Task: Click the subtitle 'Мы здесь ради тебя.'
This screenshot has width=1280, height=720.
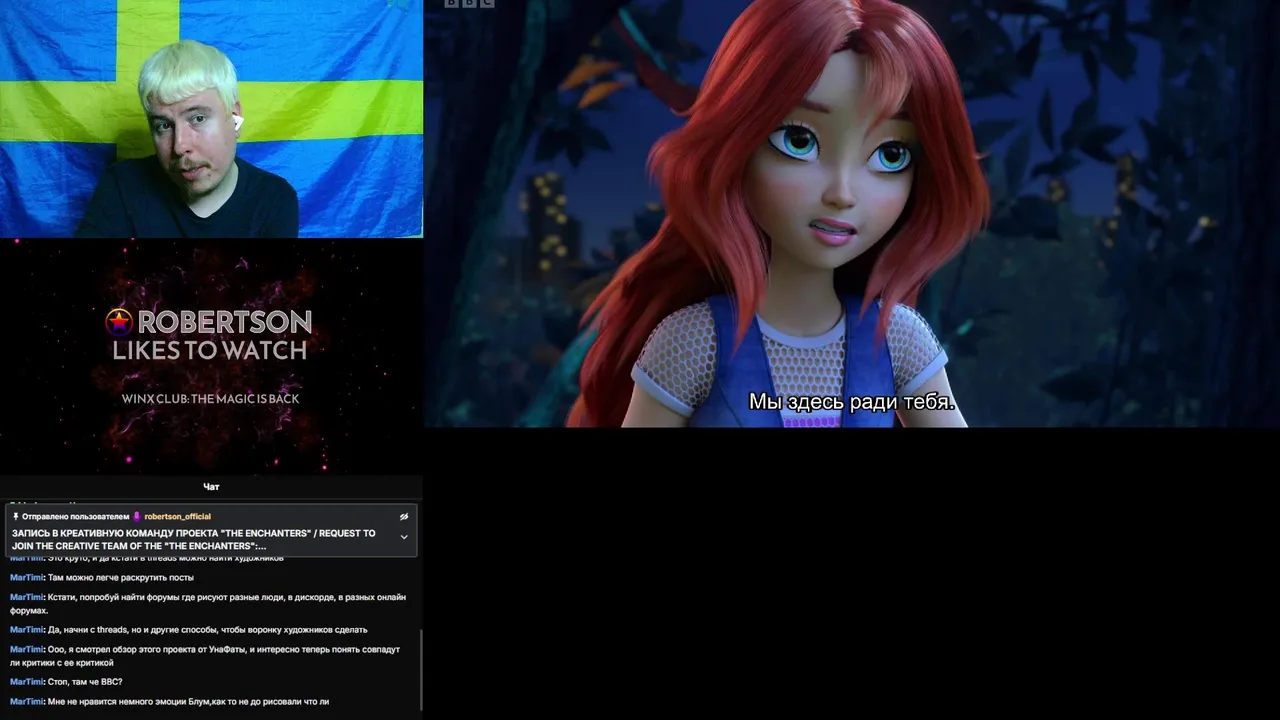Action: tap(852, 402)
